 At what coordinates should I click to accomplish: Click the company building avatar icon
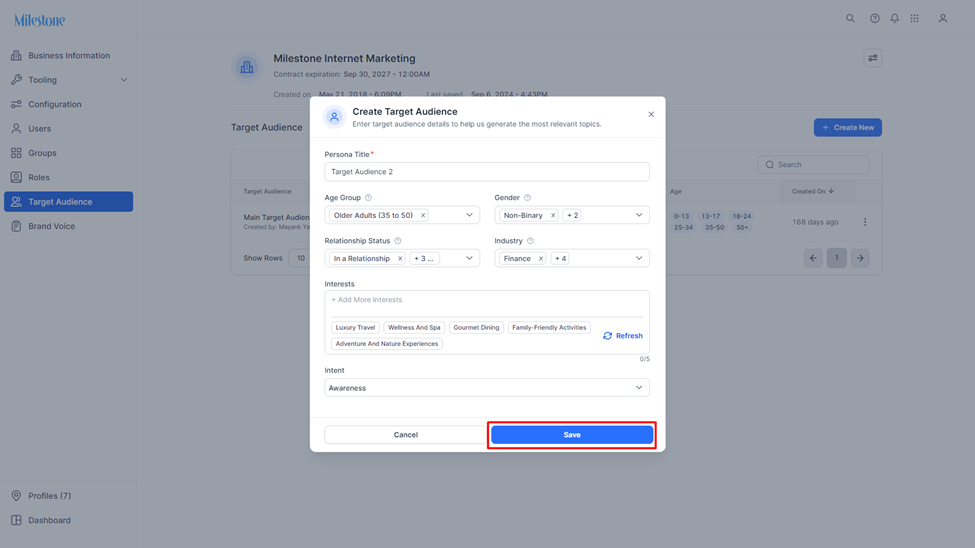click(x=247, y=67)
